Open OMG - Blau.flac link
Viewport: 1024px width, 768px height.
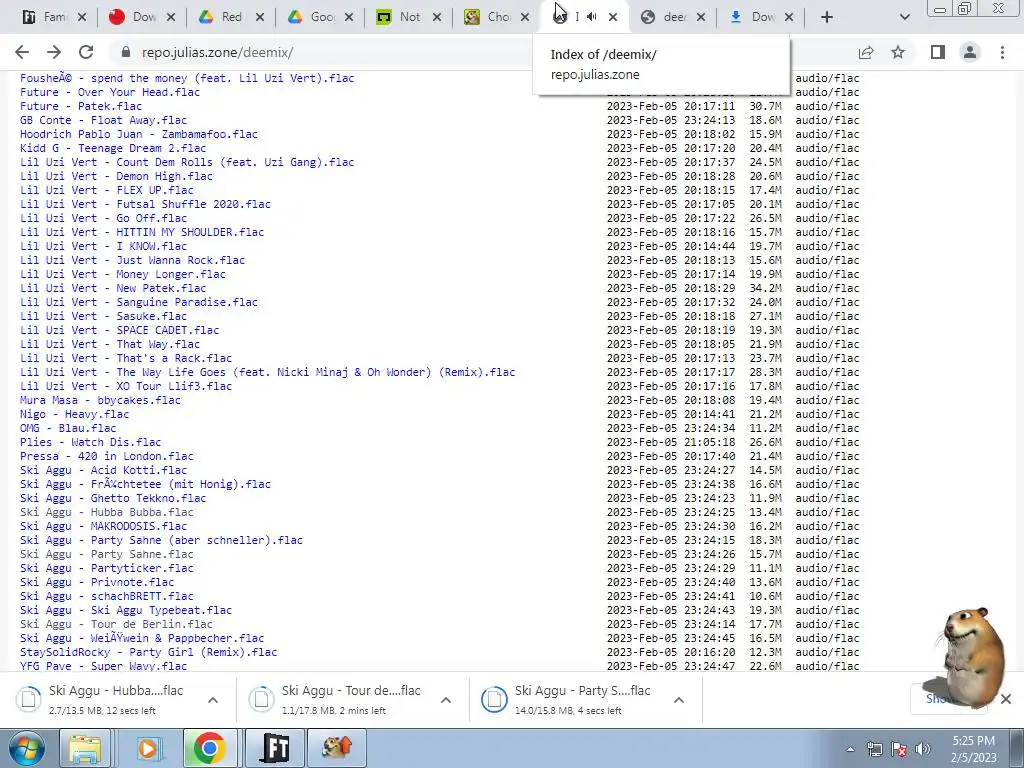68,428
